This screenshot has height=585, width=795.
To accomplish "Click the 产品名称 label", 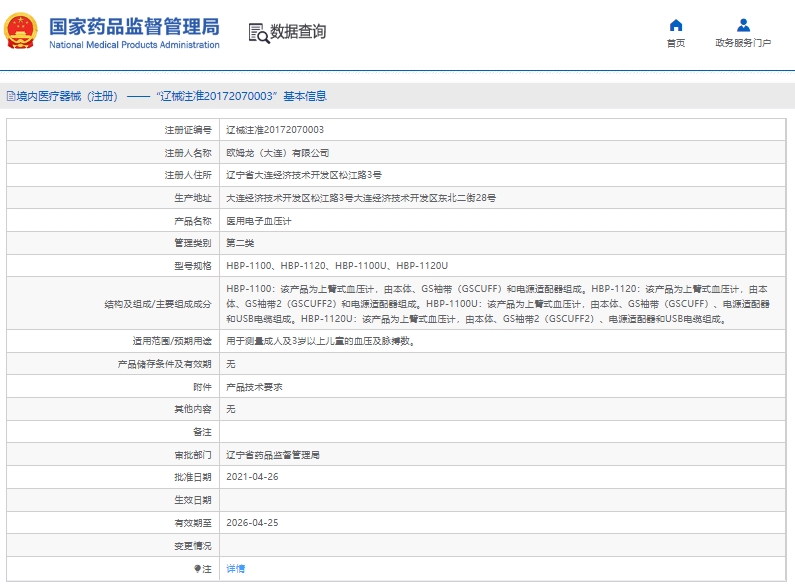I will 193,221.
